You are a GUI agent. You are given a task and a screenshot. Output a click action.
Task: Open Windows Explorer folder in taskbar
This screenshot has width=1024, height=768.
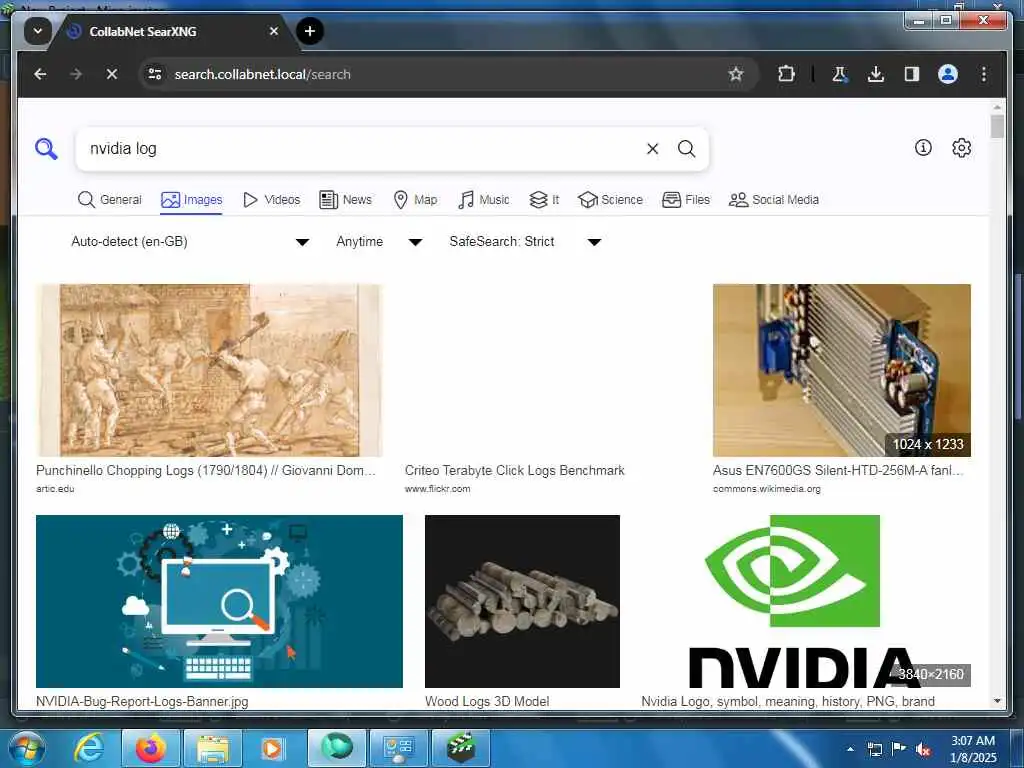pyautogui.click(x=213, y=748)
